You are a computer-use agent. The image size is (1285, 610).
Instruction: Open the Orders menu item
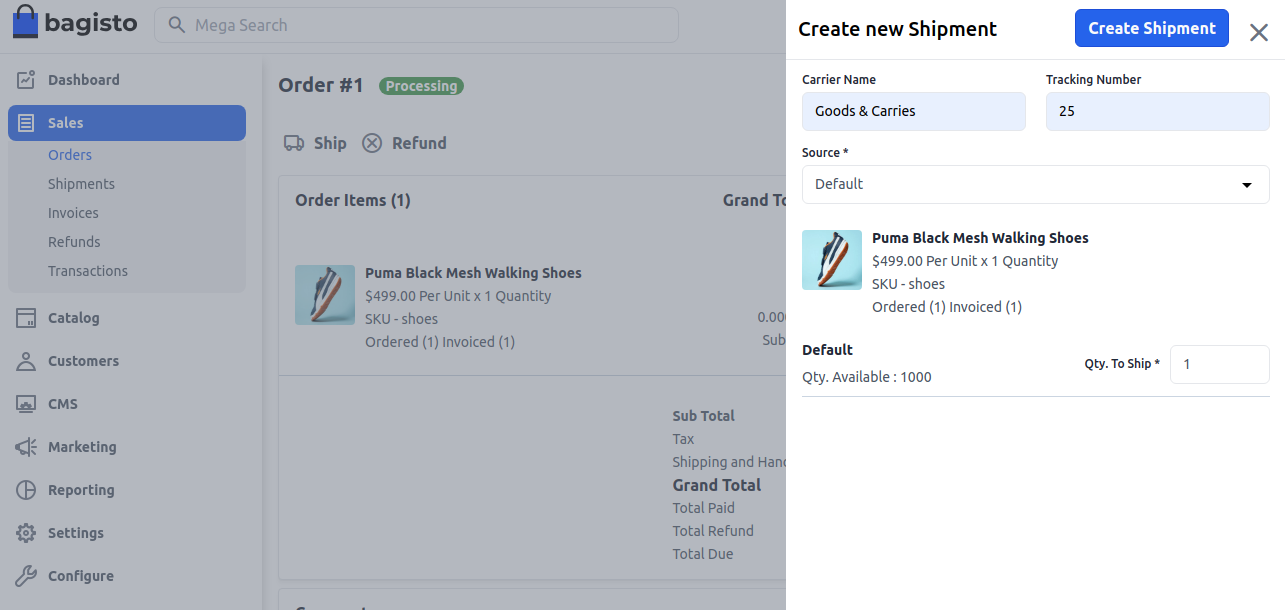[x=70, y=154]
